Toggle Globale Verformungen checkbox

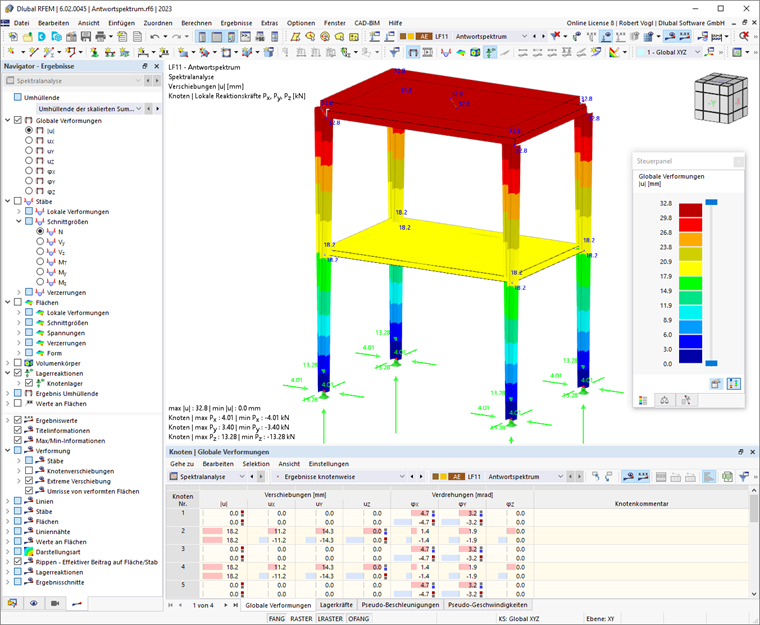coord(18,120)
